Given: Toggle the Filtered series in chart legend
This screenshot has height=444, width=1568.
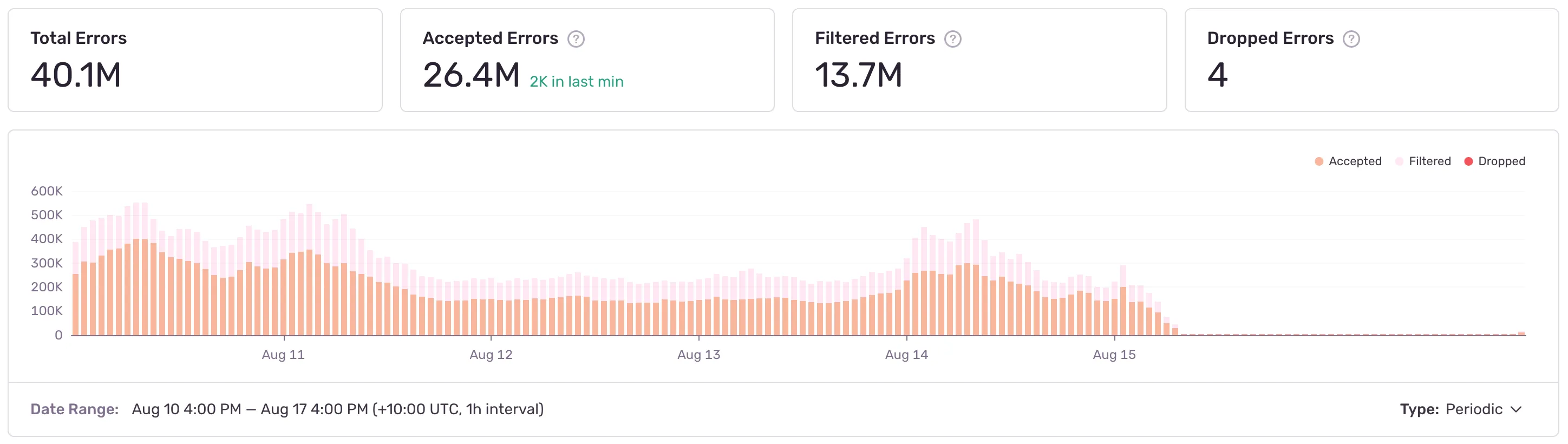Looking at the screenshot, I should coord(1422,161).
